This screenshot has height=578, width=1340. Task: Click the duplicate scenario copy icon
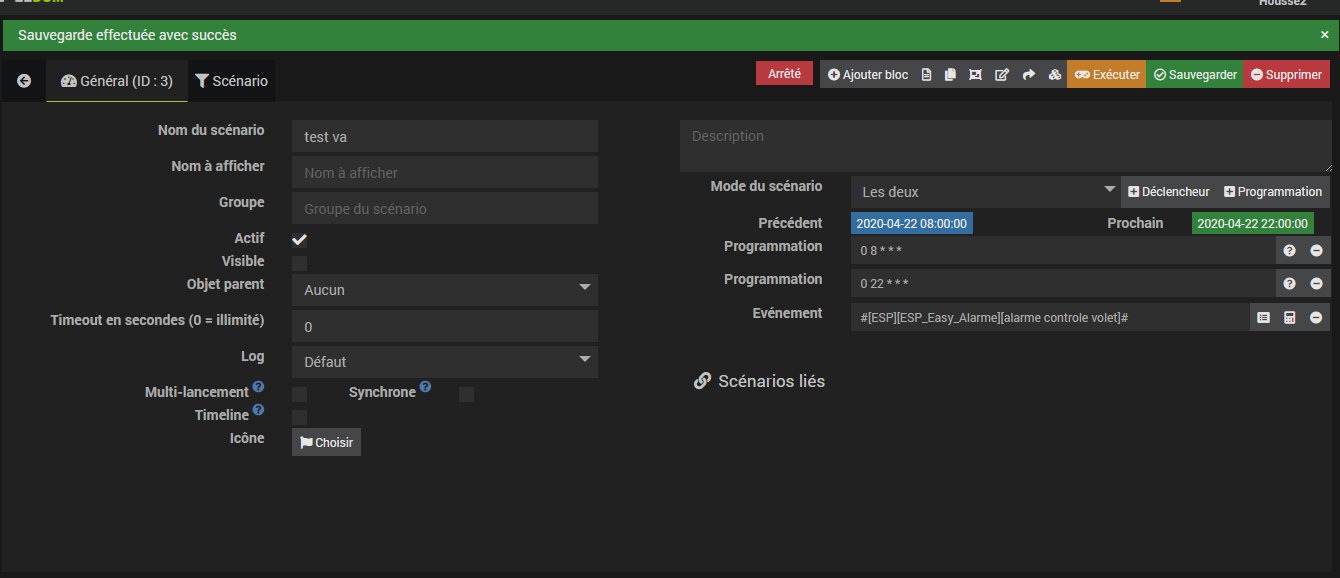pyautogui.click(x=950, y=75)
